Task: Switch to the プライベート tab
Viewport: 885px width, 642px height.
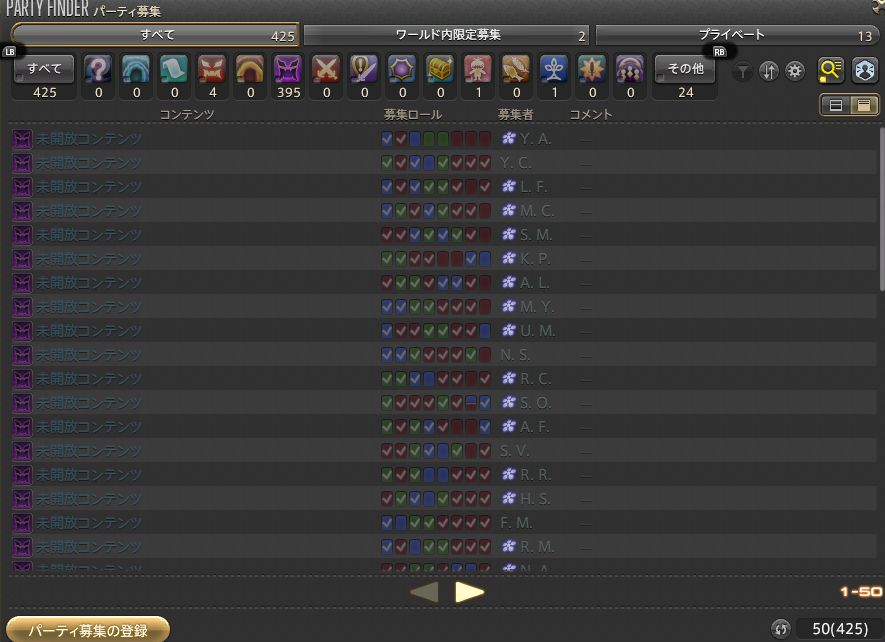Action: (737, 35)
